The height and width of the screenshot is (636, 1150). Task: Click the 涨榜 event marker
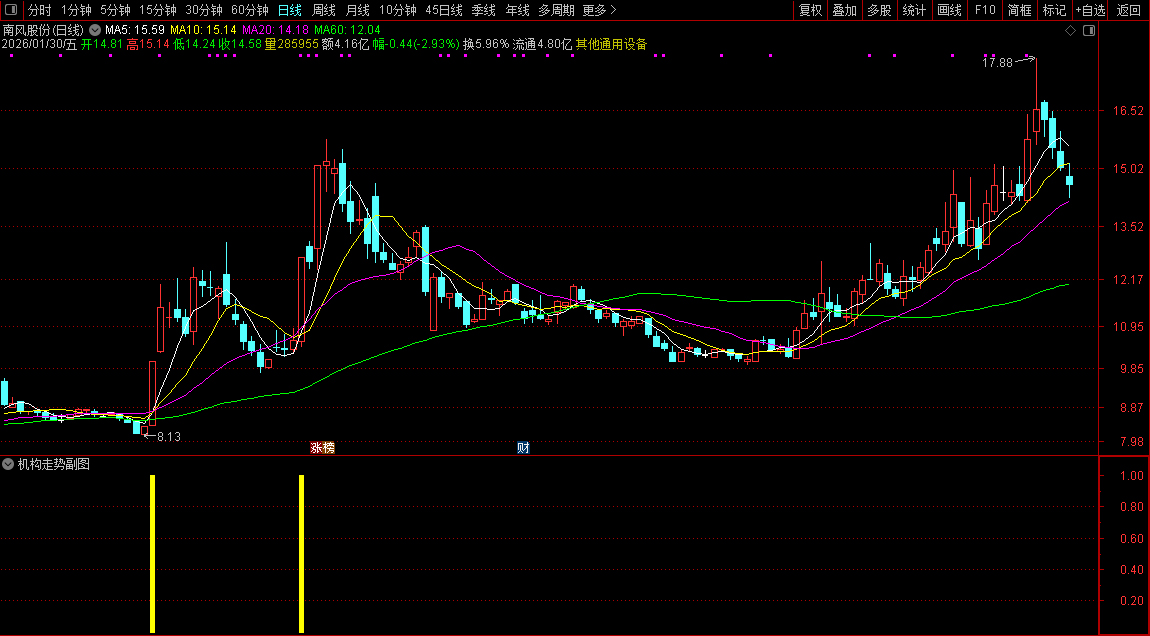point(322,448)
